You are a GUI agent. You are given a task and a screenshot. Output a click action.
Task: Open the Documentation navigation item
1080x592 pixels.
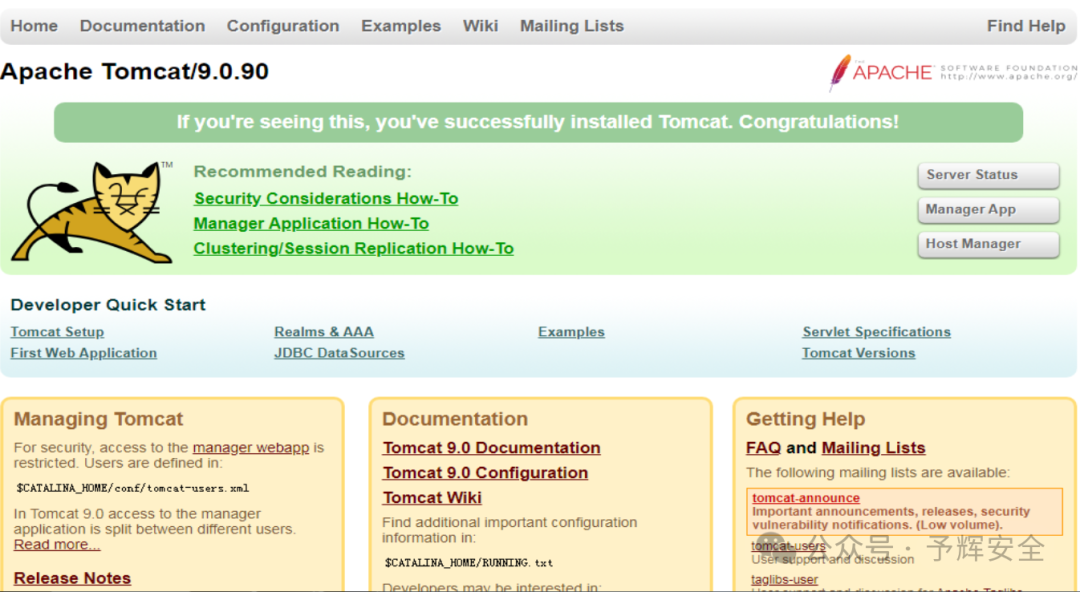click(143, 26)
